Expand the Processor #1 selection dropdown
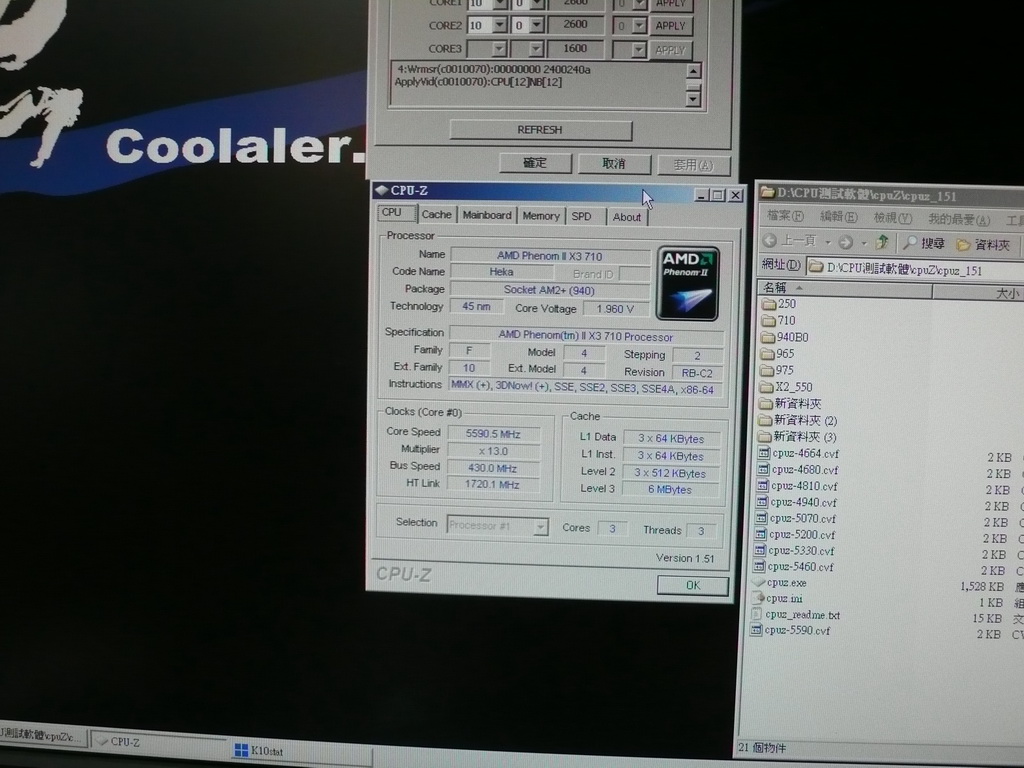Screen dimensions: 1024x768 pos(540,526)
